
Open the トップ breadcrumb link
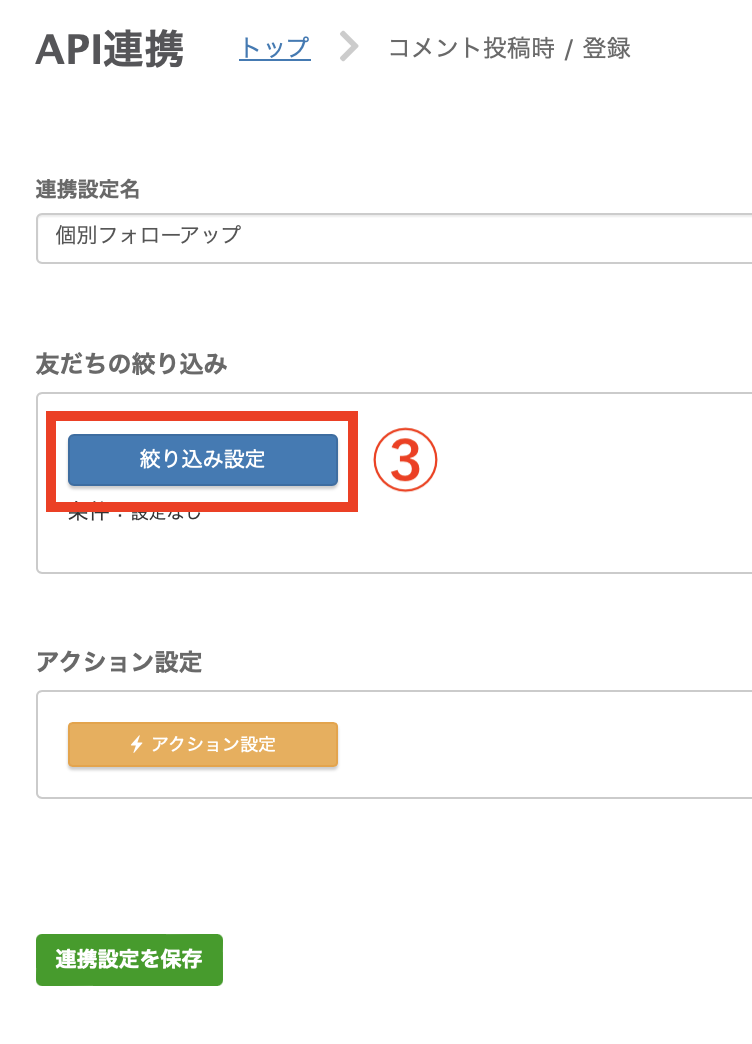[274, 48]
